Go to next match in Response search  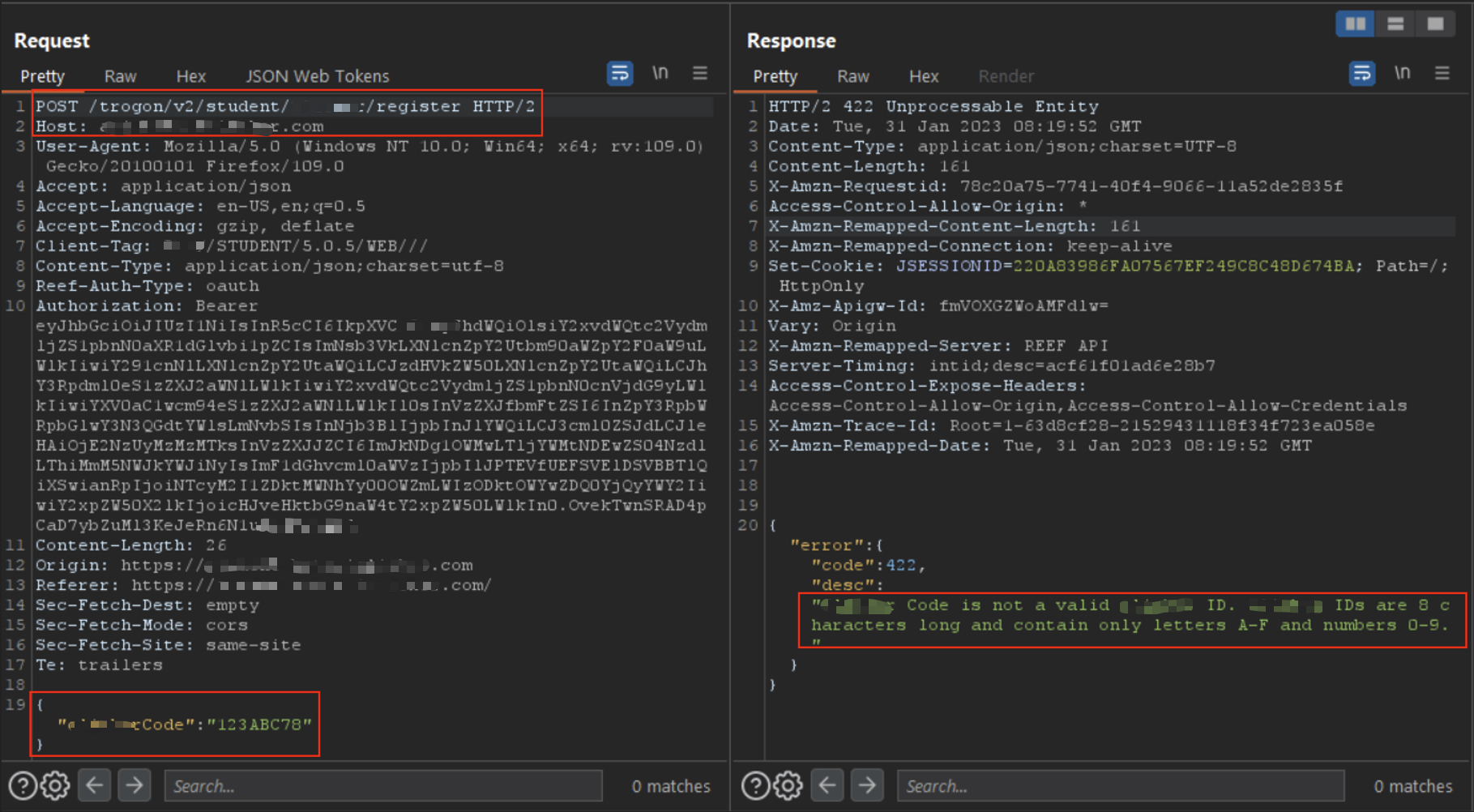867,785
